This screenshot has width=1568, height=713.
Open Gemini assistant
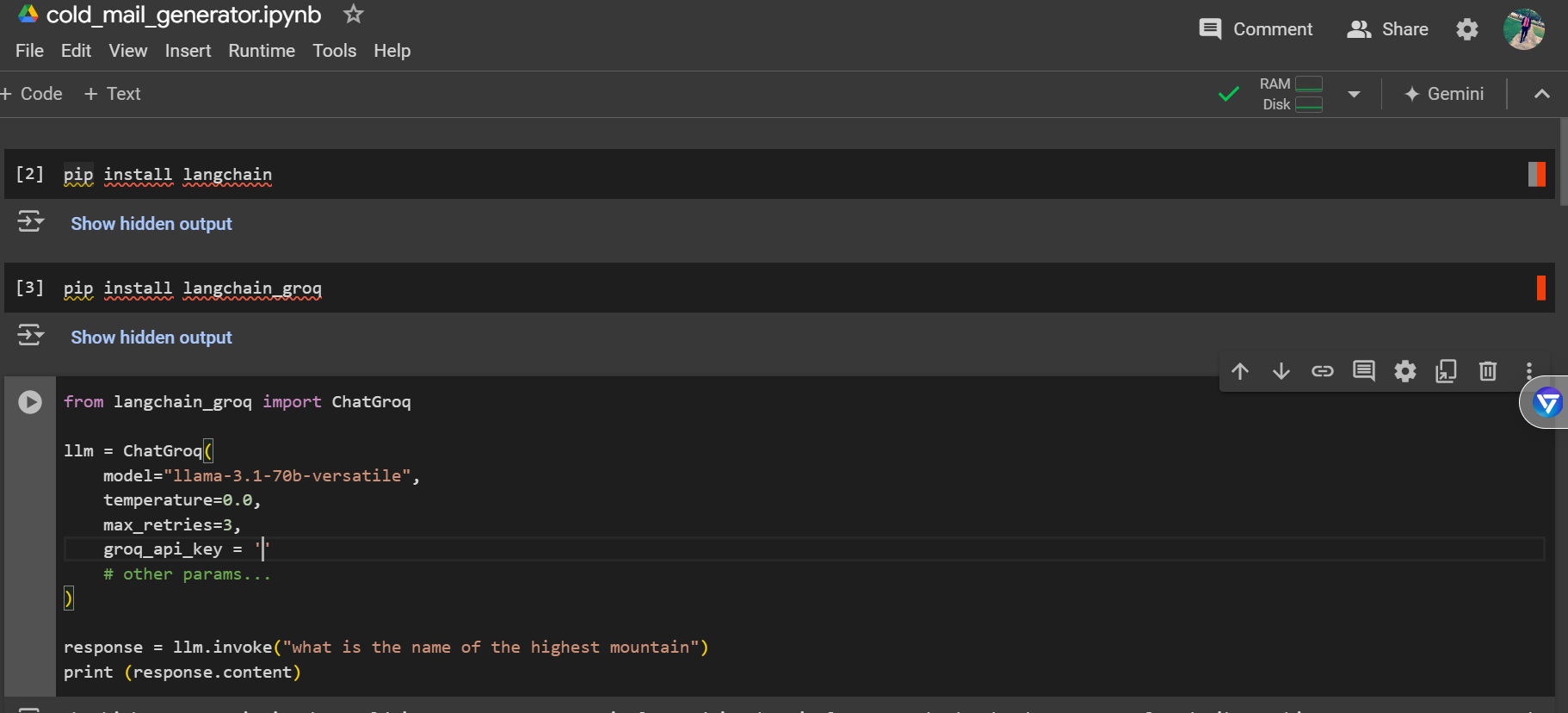point(1444,94)
